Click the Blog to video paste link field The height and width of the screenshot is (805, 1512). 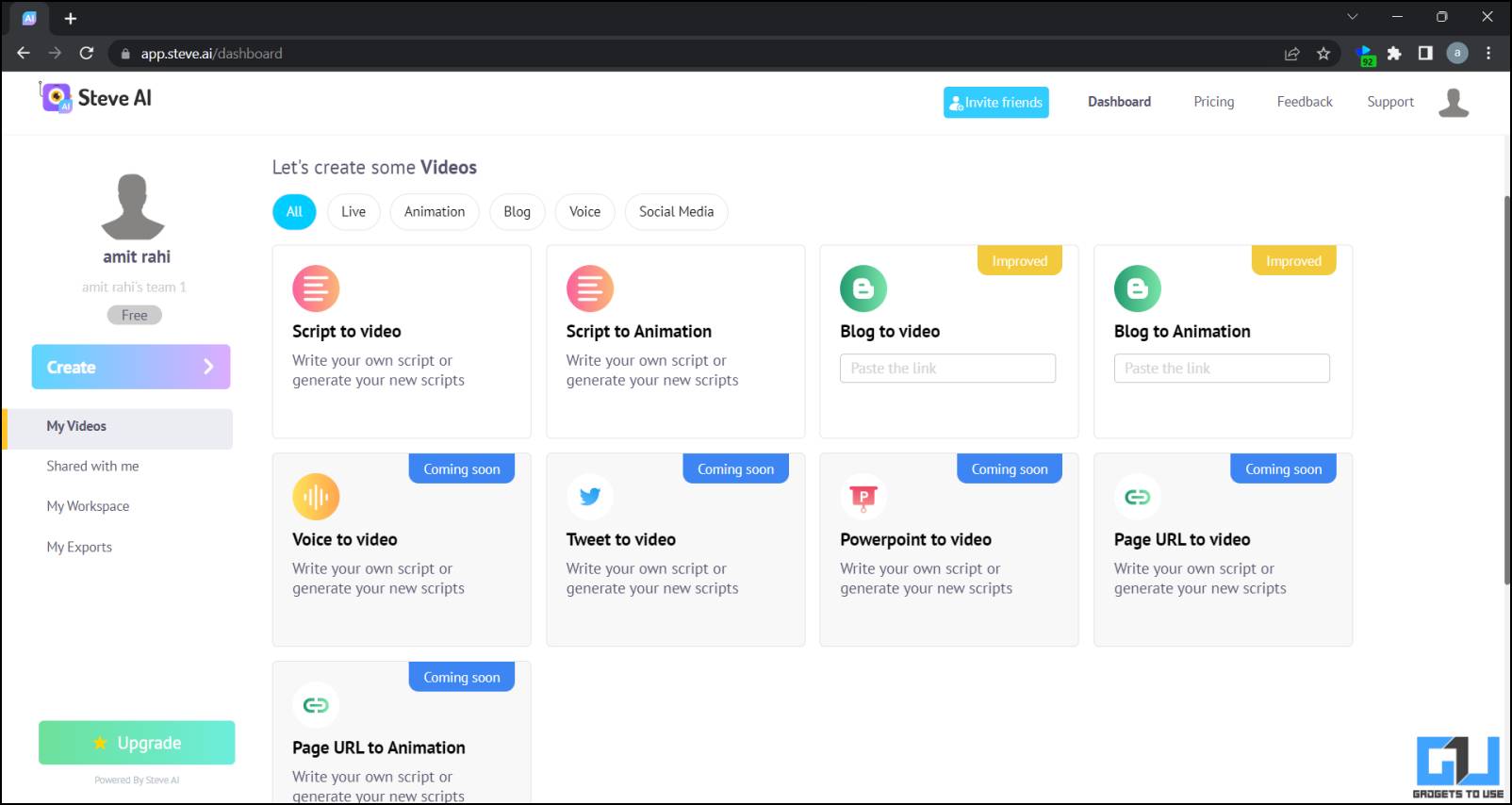coord(947,369)
